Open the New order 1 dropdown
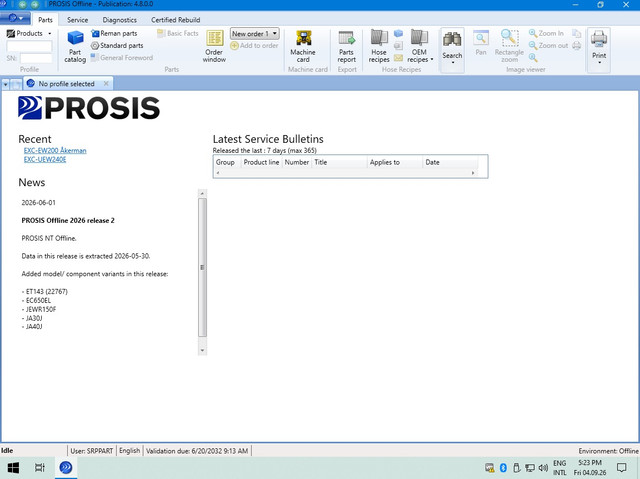Screen dimensions: 640x479 point(254,33)
